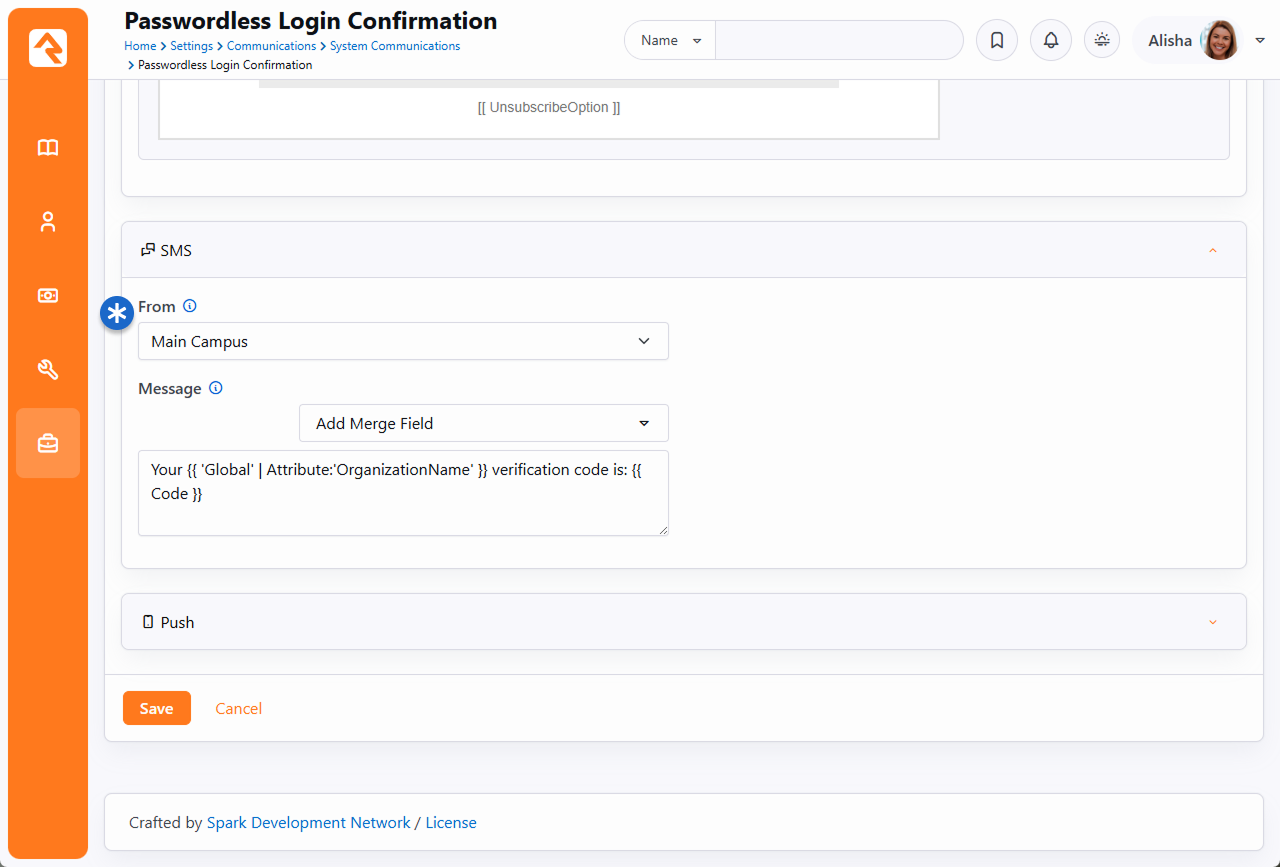1280x867 pixels.
Task: Expand the Push panel
Action: click(x=1213, y=622)
